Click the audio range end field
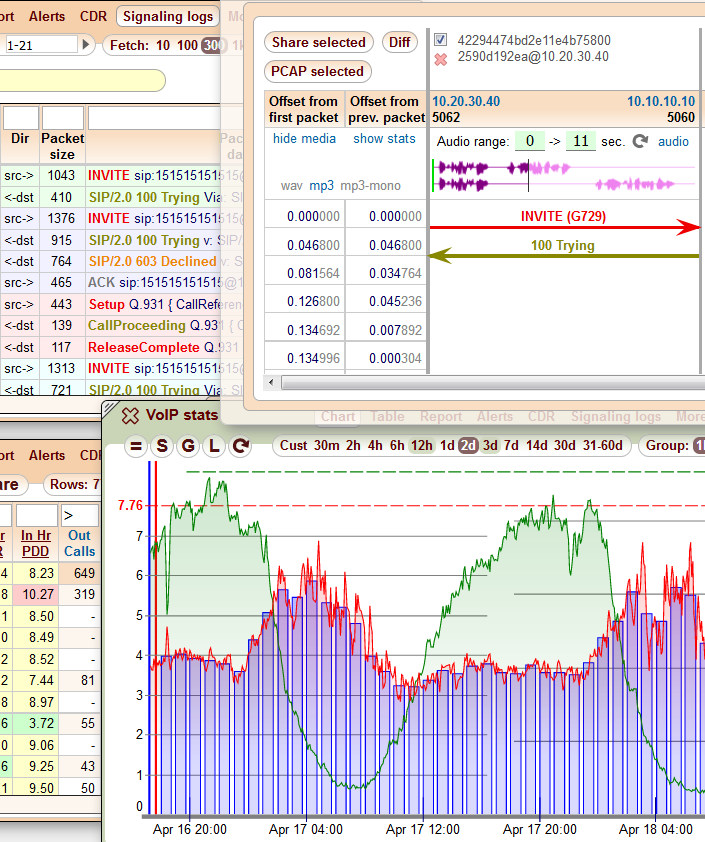The width and height of the screenshot is (705, 842). click(580, 142)
